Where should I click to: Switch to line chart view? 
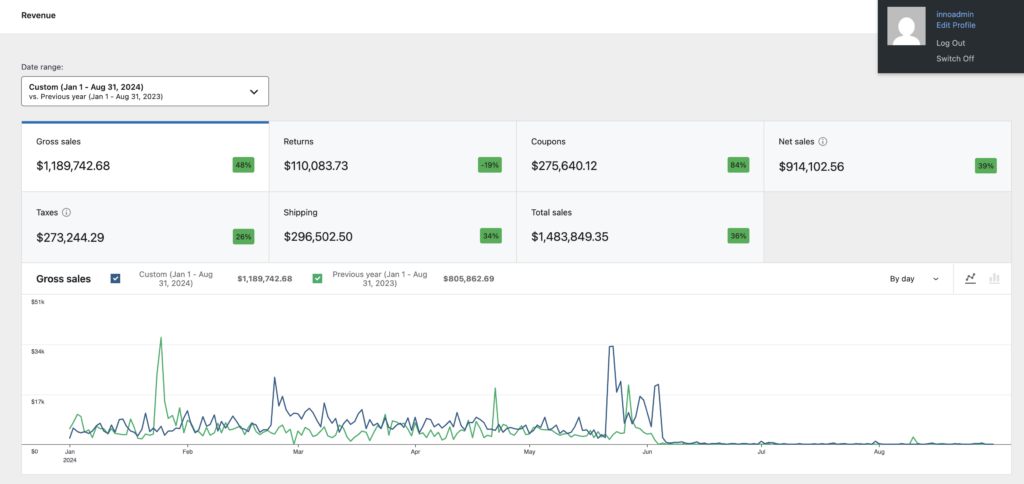(970, 279)
